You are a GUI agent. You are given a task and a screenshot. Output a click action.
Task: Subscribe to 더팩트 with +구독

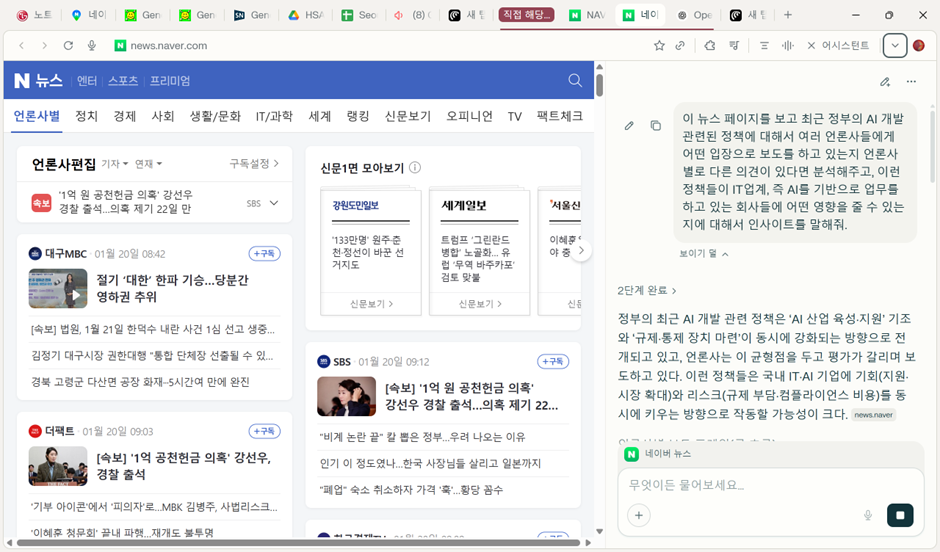[264, 431]
